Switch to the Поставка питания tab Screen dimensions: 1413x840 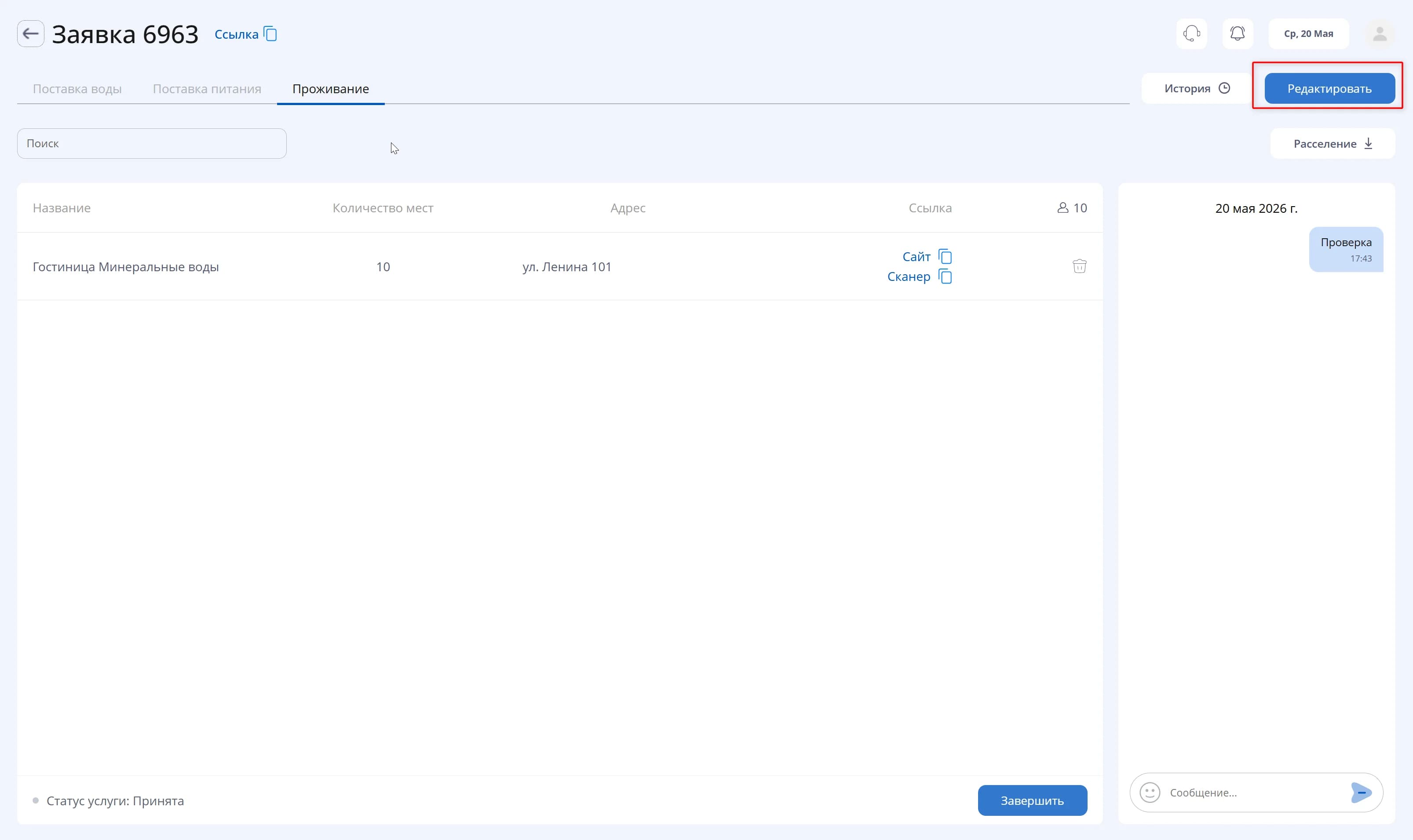207,89
